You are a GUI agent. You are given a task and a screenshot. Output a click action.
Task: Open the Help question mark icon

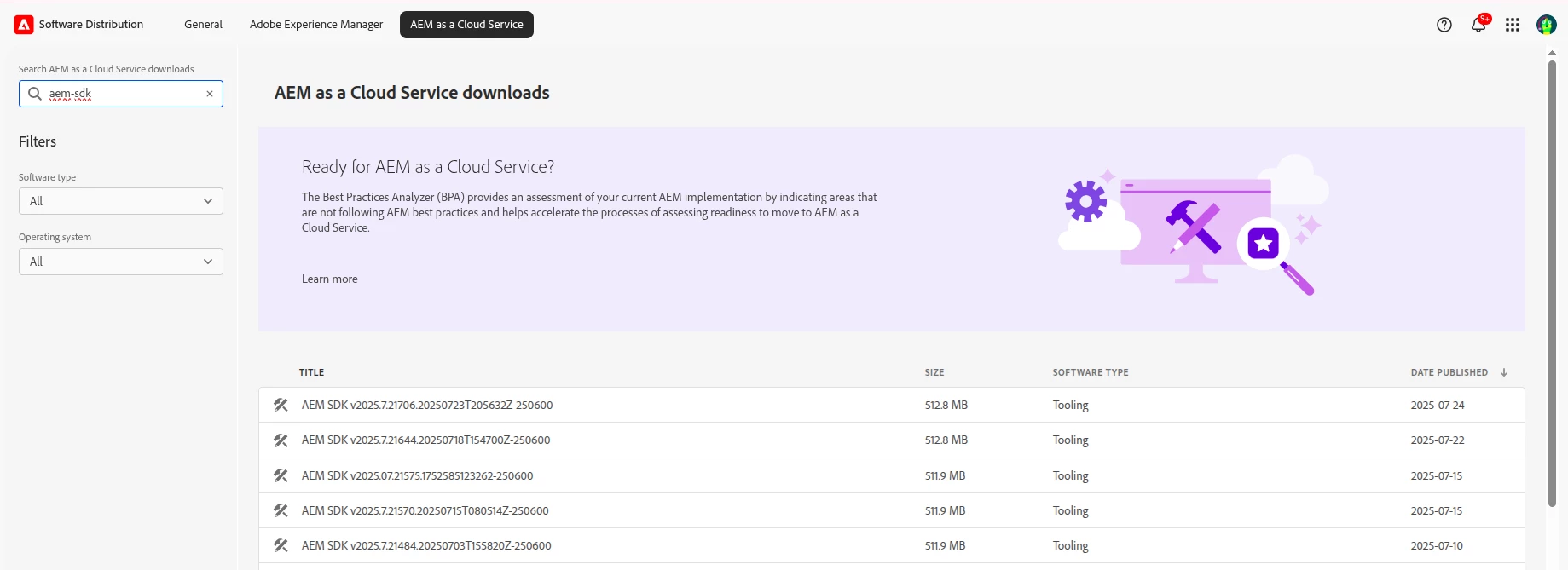pos(1444,25)
